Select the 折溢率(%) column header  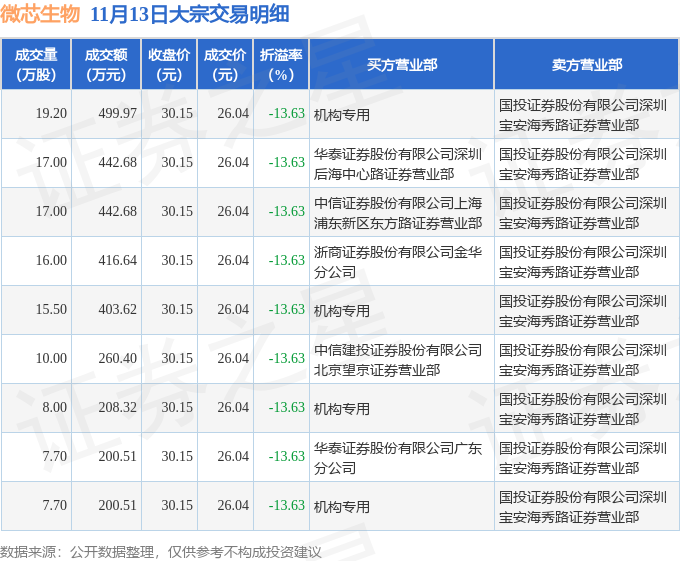(x=281, y=64)
